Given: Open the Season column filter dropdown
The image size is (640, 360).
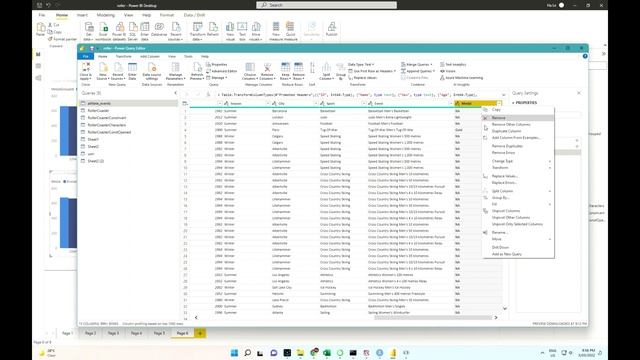Looking at the screenshot, I should pyautogui.click(x=267, y=104).
